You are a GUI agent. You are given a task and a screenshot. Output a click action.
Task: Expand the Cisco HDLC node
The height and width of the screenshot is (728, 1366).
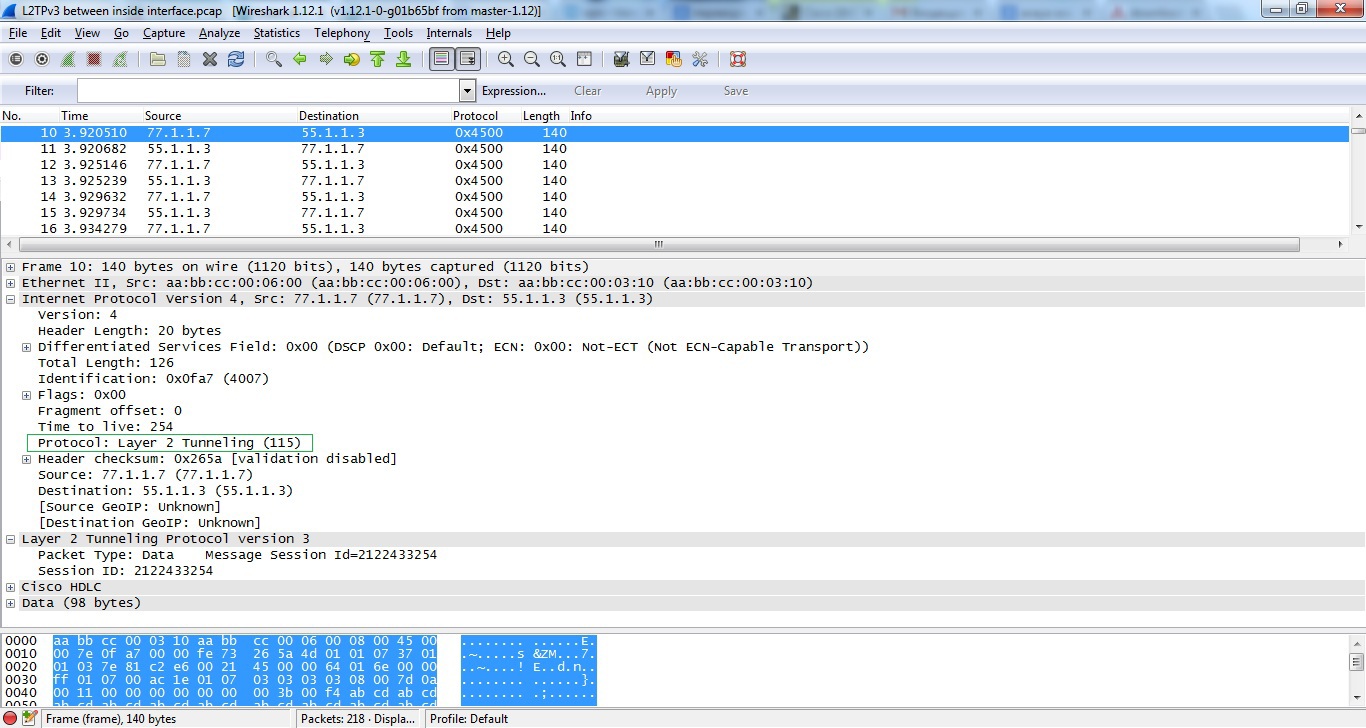(11, 587)
